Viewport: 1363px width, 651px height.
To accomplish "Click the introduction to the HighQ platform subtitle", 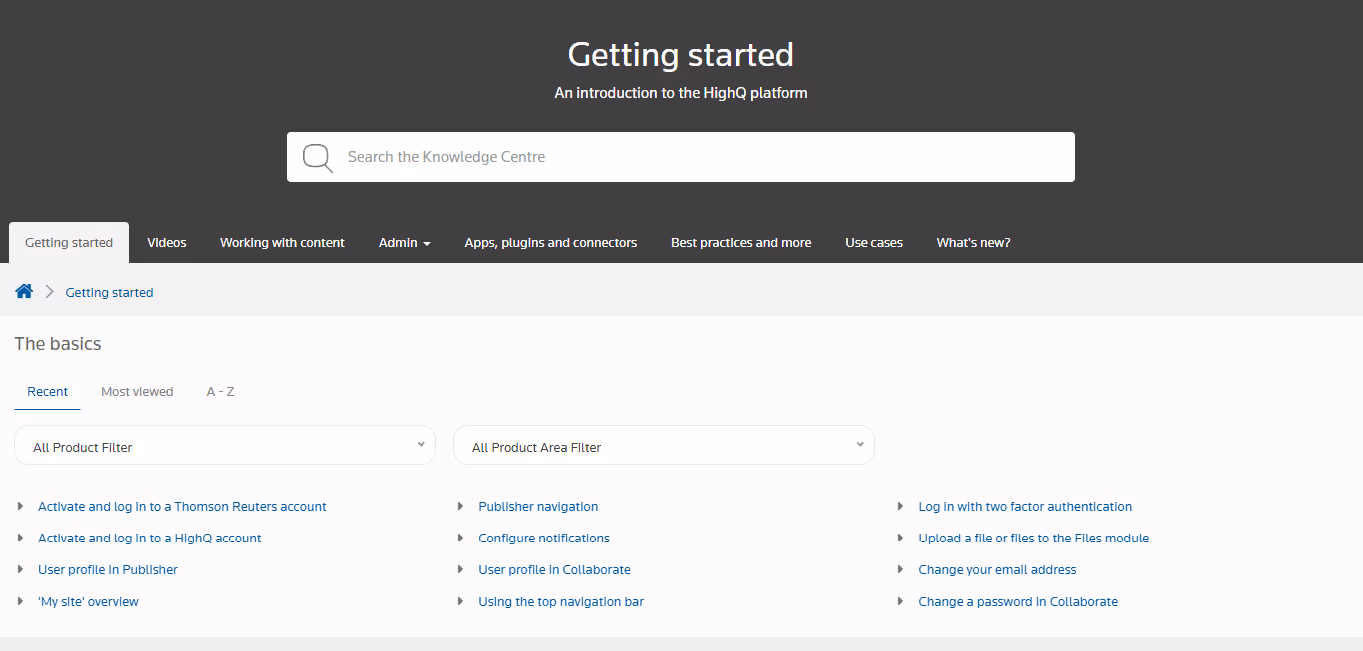I will click(x=681, y=93).
